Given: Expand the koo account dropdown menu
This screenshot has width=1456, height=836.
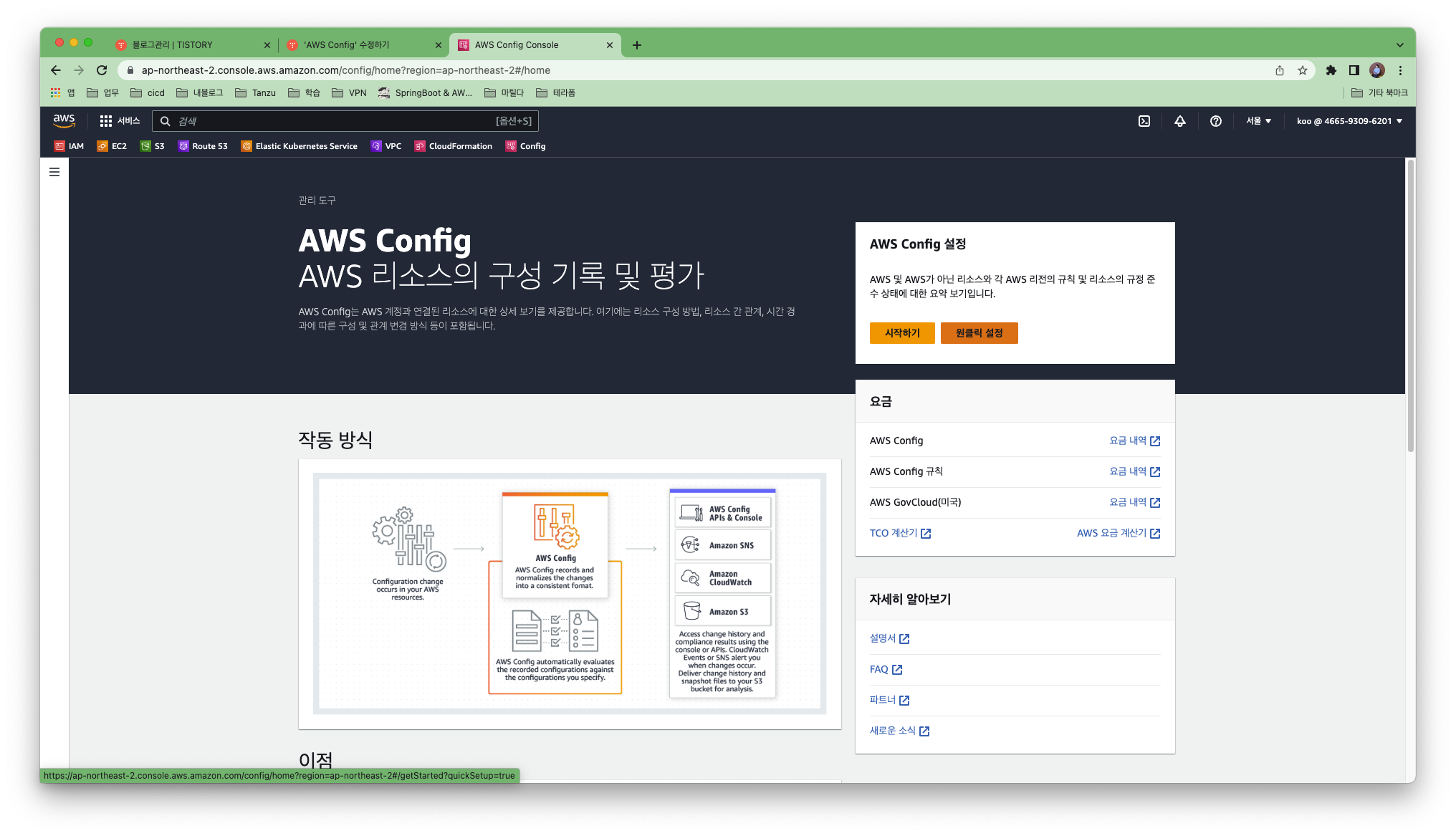Looking at the screenshot, I should click(x=1349, y=121).
